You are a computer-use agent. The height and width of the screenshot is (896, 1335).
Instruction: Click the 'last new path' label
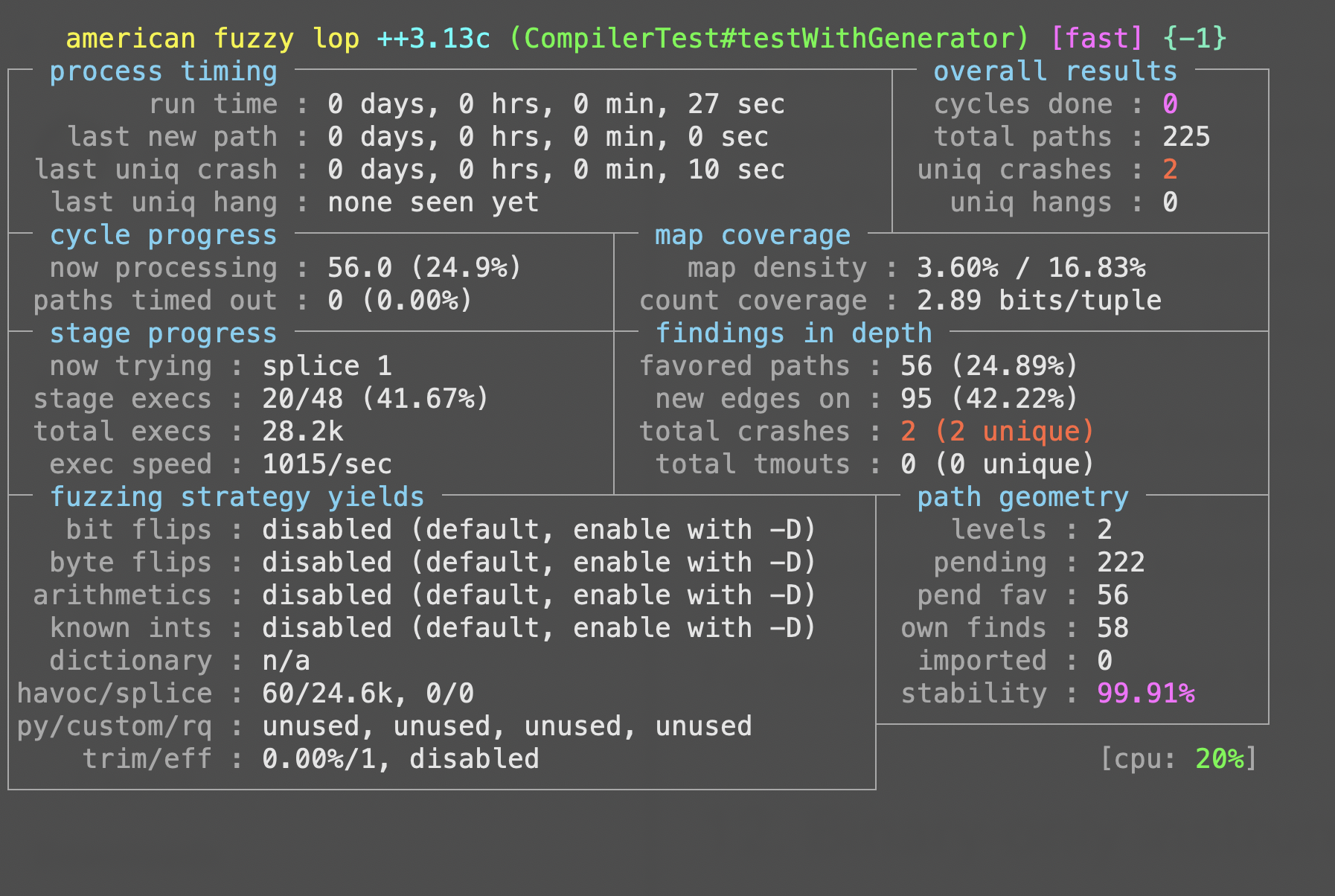[x=172, y=137]
